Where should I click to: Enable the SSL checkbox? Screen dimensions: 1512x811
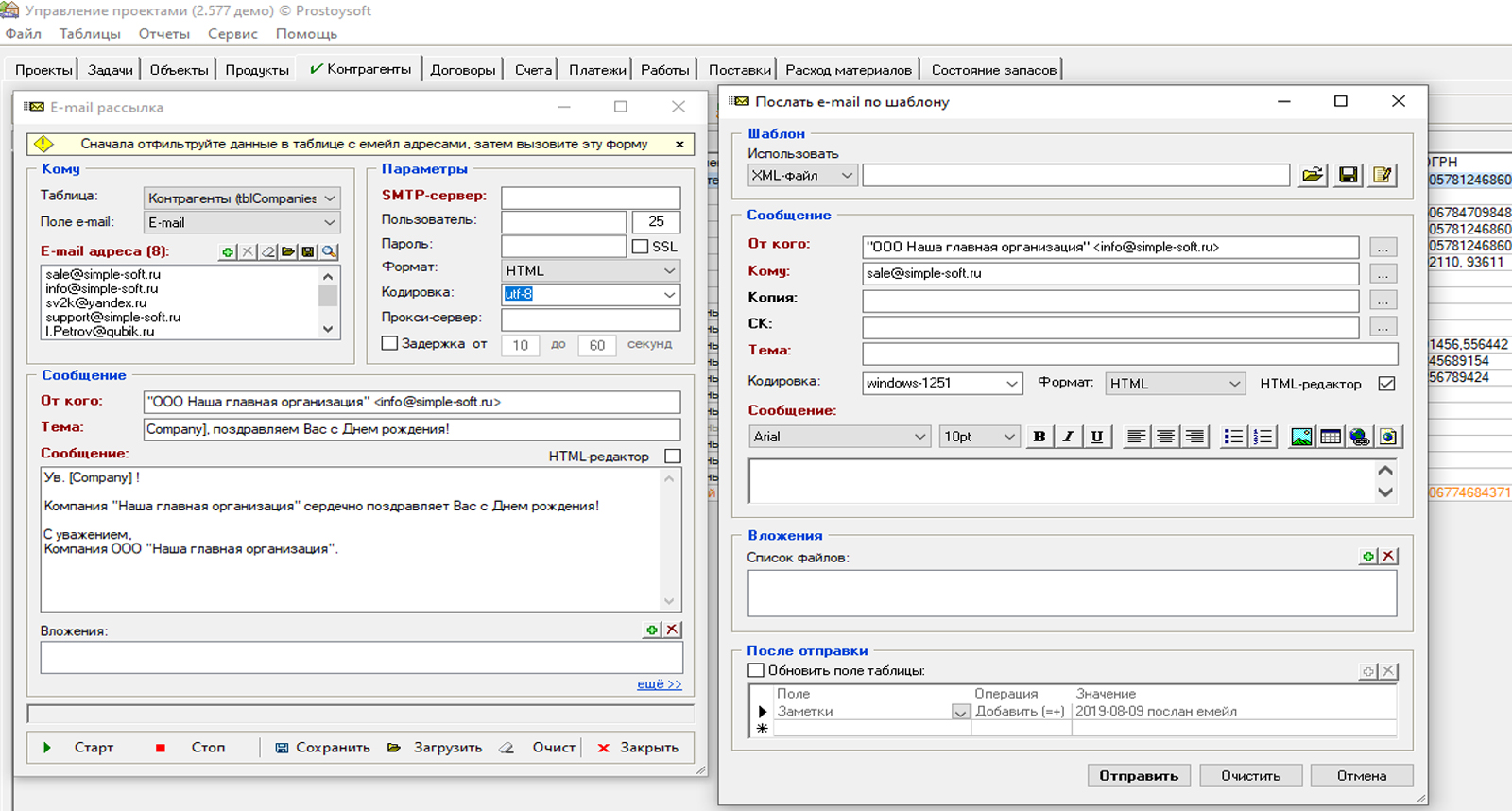click(x=640, y=247)
